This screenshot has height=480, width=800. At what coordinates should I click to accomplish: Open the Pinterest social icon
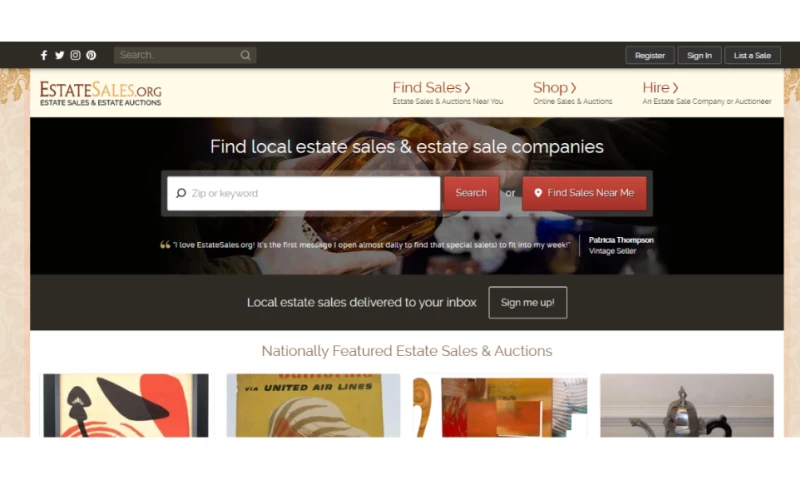coord(91,55)
